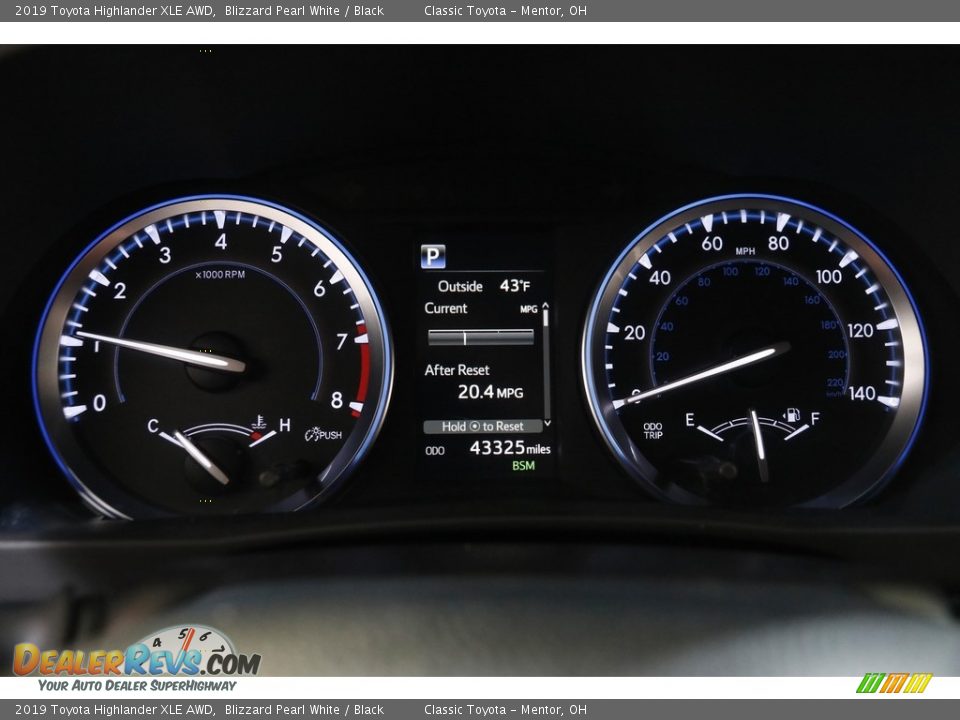
Task: Click the colored stripes logo at bottom right
Action: pyautogui.click(x=893, y=683)
